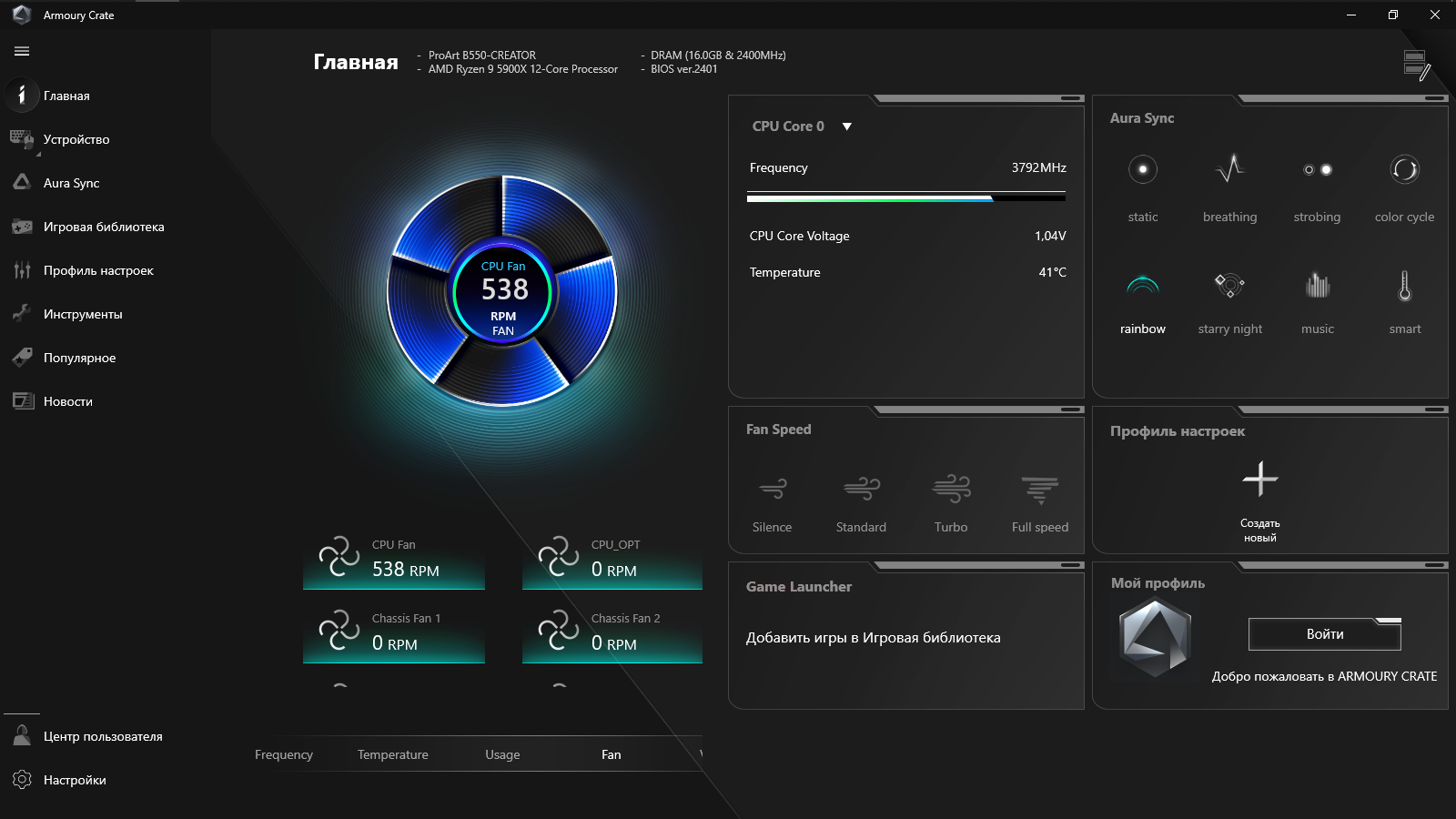Screen dimensions: 1456x819
Task: Collapse the sidebar with the hamburger menu
Action: [x=21, y=51]
